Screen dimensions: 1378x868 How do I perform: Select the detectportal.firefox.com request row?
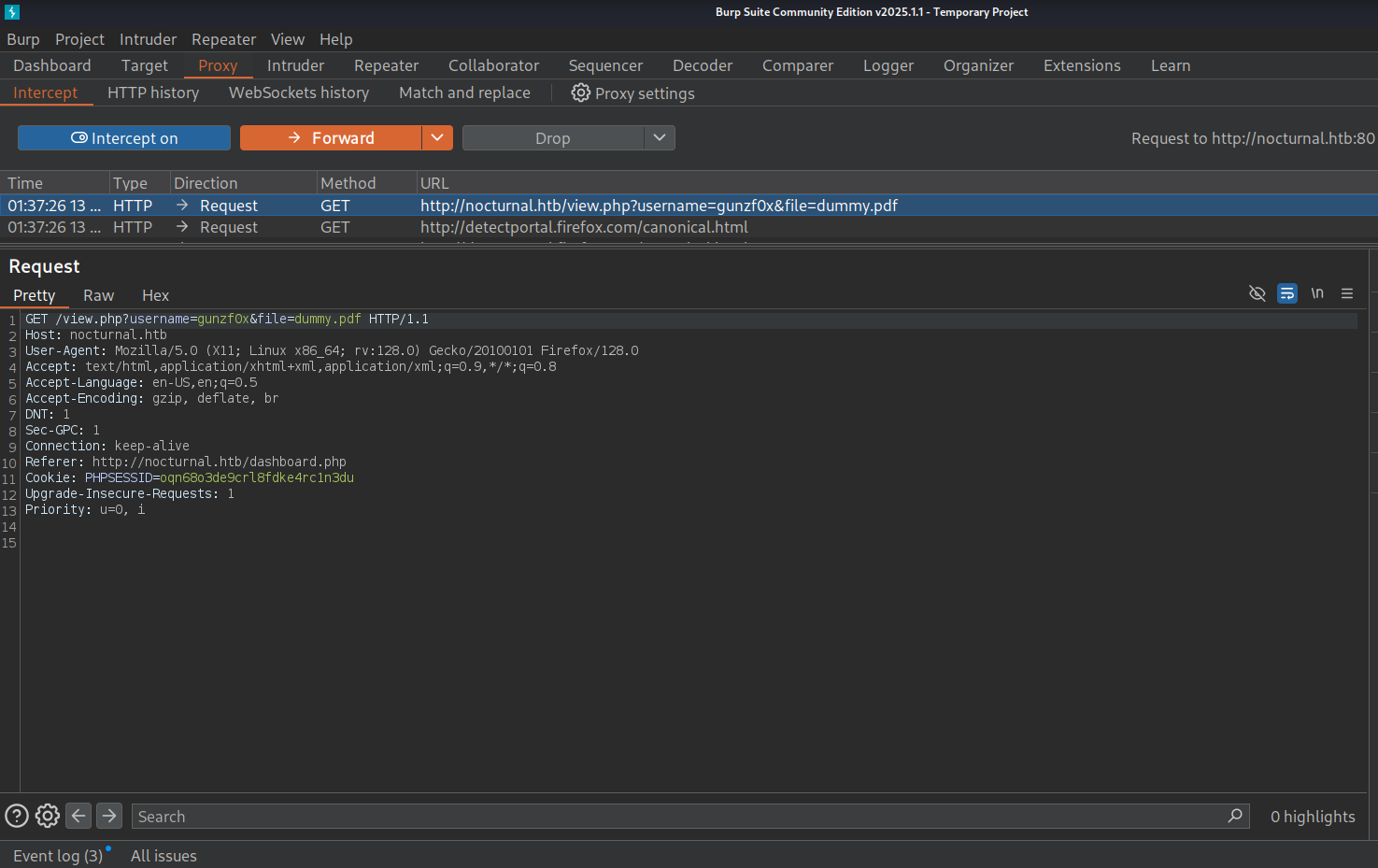click(689, 227)
